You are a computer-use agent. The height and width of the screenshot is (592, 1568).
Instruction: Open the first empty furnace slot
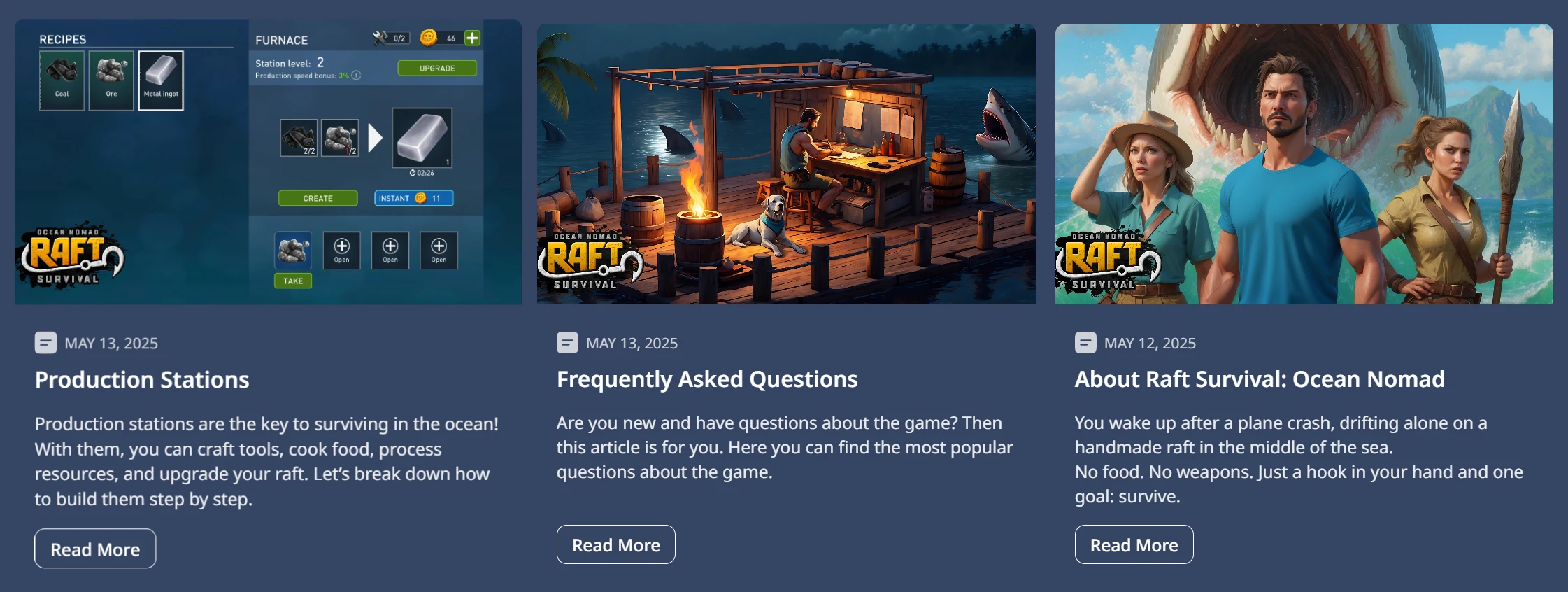pos(342,250)
